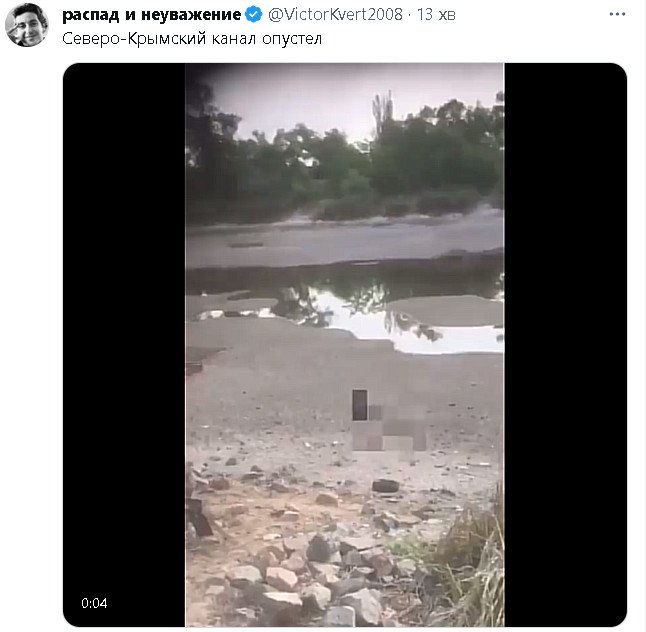646x632 pixels.
Task: Click the tweet text Северо-Крымский канал опустел
Action: point(186,41)
